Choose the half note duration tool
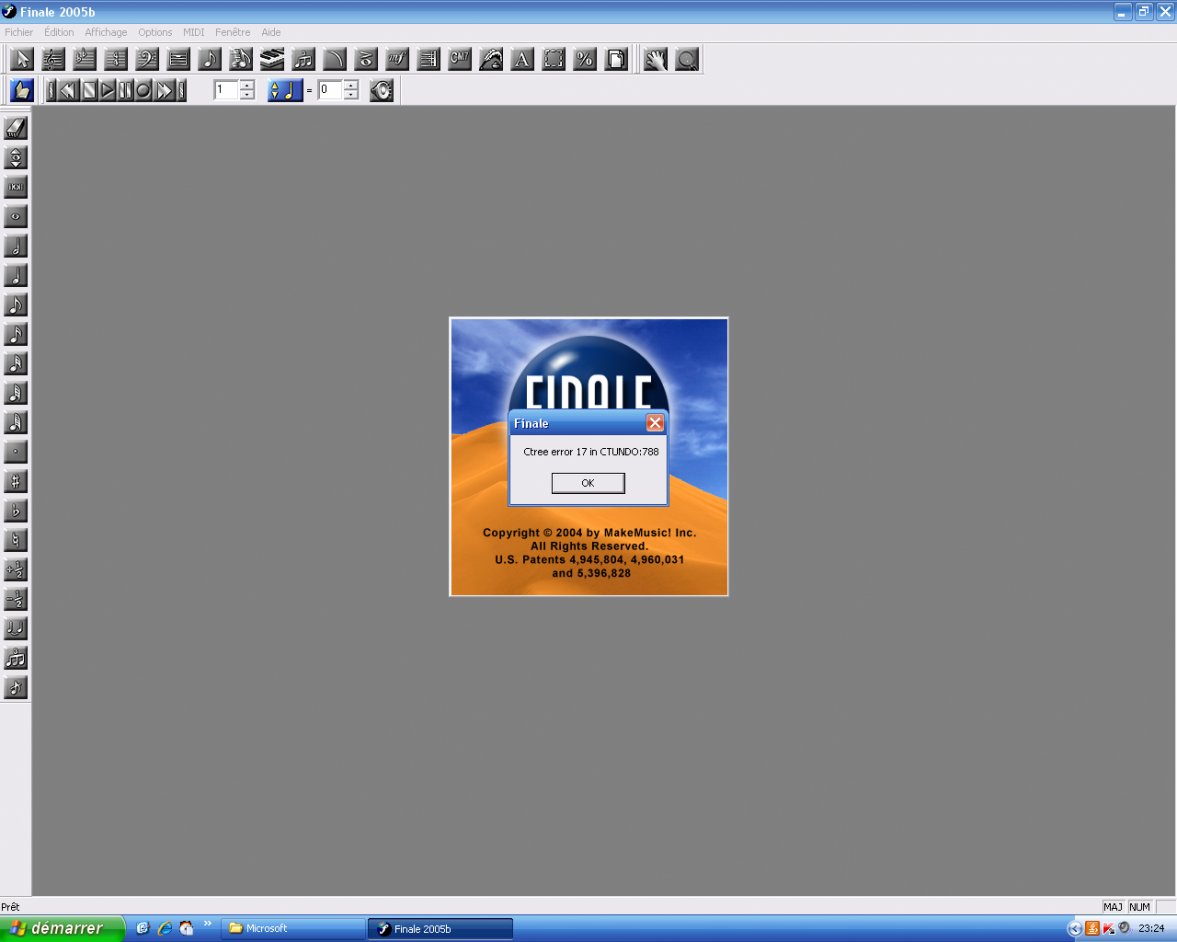 (16, 246)
